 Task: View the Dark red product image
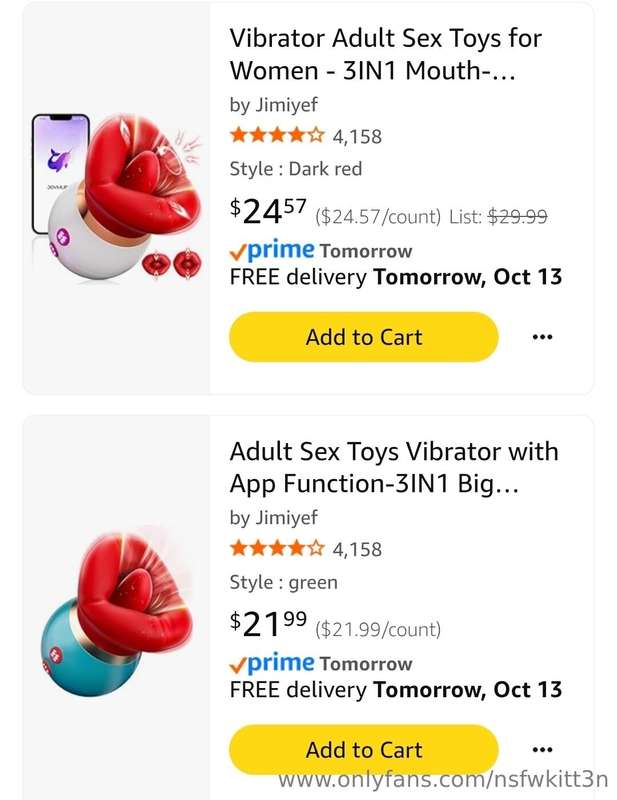pos(117,197)
